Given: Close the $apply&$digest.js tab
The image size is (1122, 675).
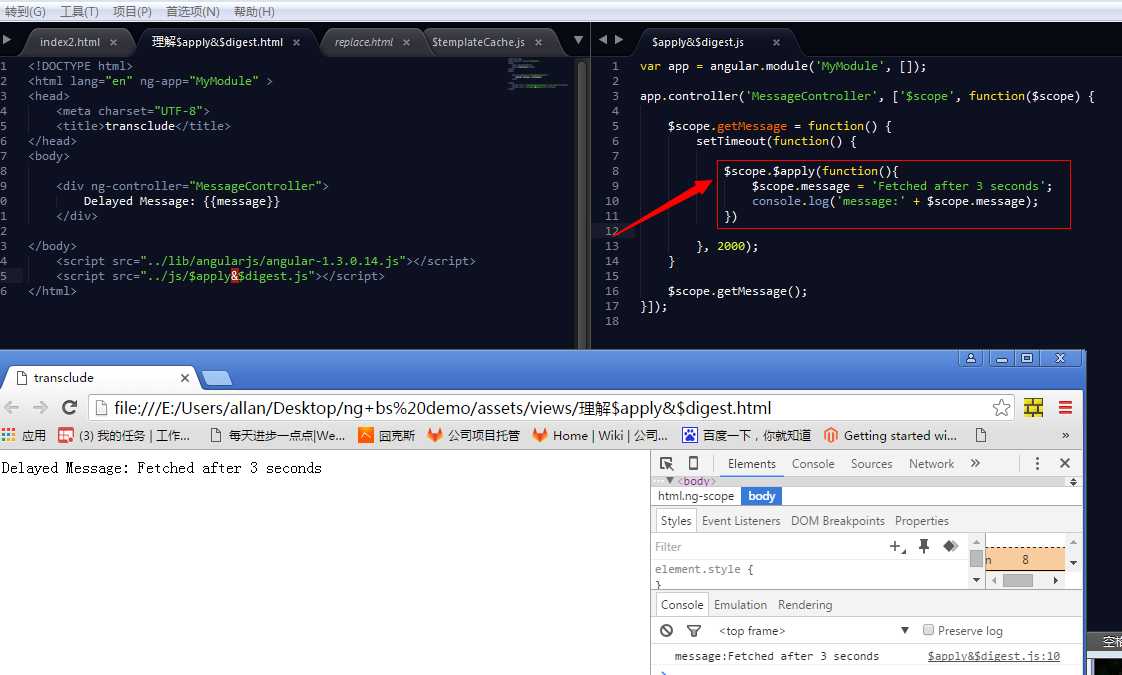Looking at the screenshot, I should coord(776,43).
